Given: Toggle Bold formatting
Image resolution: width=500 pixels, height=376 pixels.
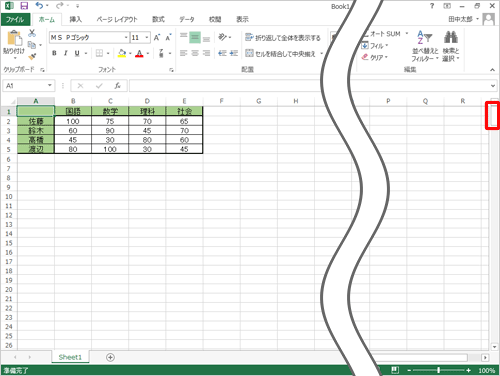Looking at the screenshot, I should (54, 53).
